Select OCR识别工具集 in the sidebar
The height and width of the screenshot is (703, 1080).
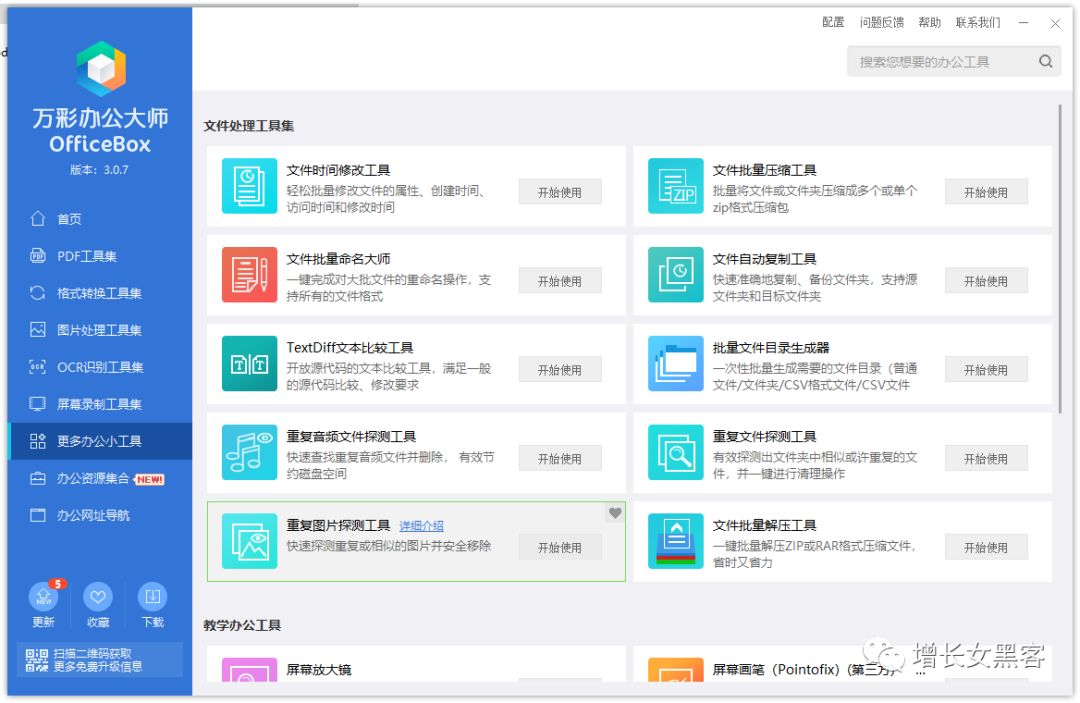[x=100, y=368]
